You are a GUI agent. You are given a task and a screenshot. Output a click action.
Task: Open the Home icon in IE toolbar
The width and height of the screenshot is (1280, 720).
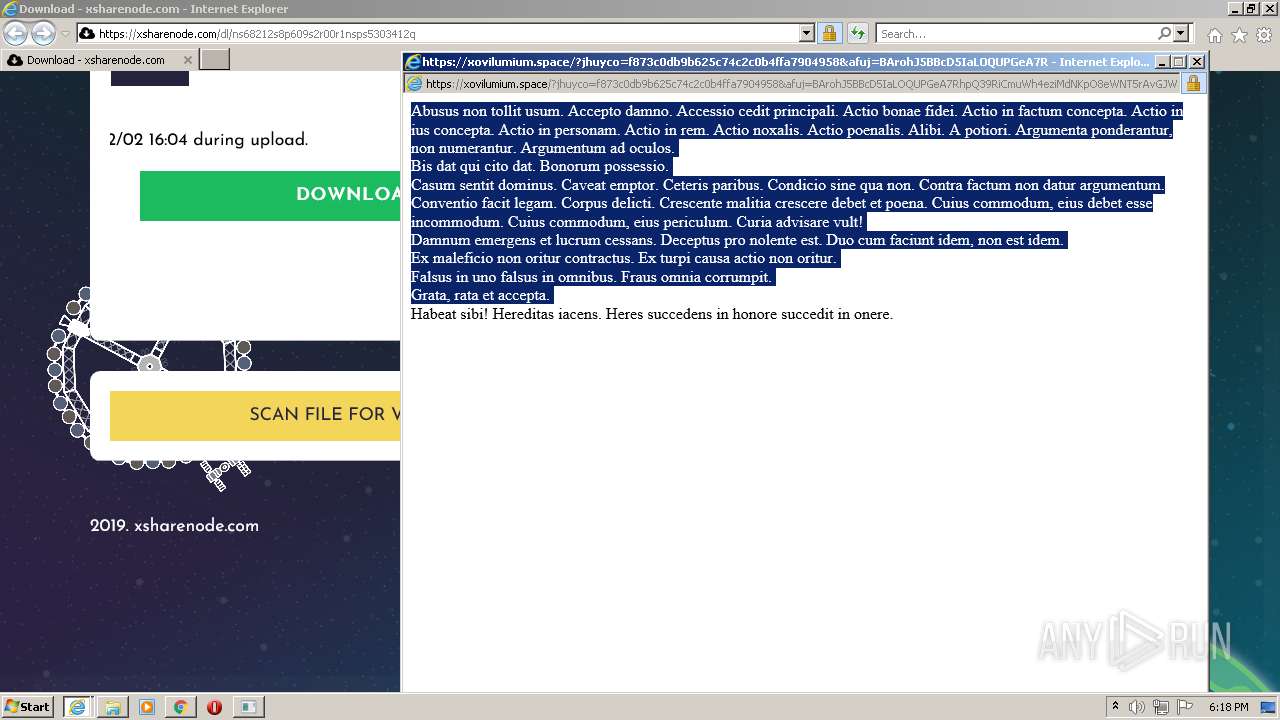[x=1214, y=35]
